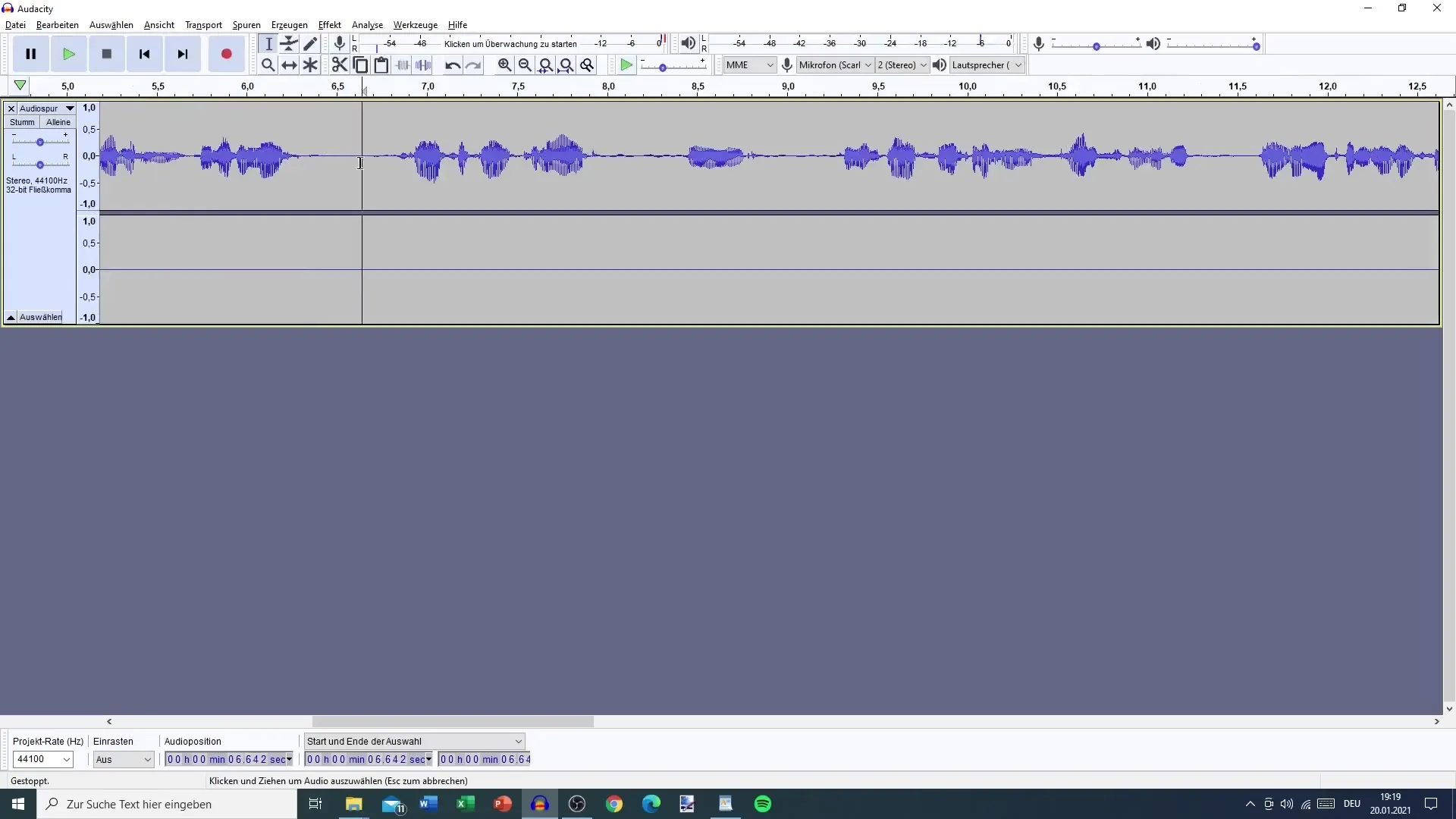The image size is (1456, 819).
Task: Start recording with red Record button
Action: tap(226, 54)
